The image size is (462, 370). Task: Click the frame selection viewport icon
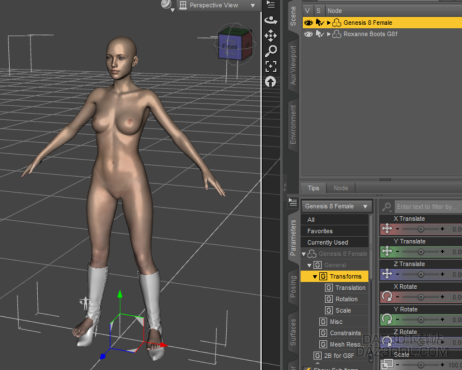(x=271, y=66)
